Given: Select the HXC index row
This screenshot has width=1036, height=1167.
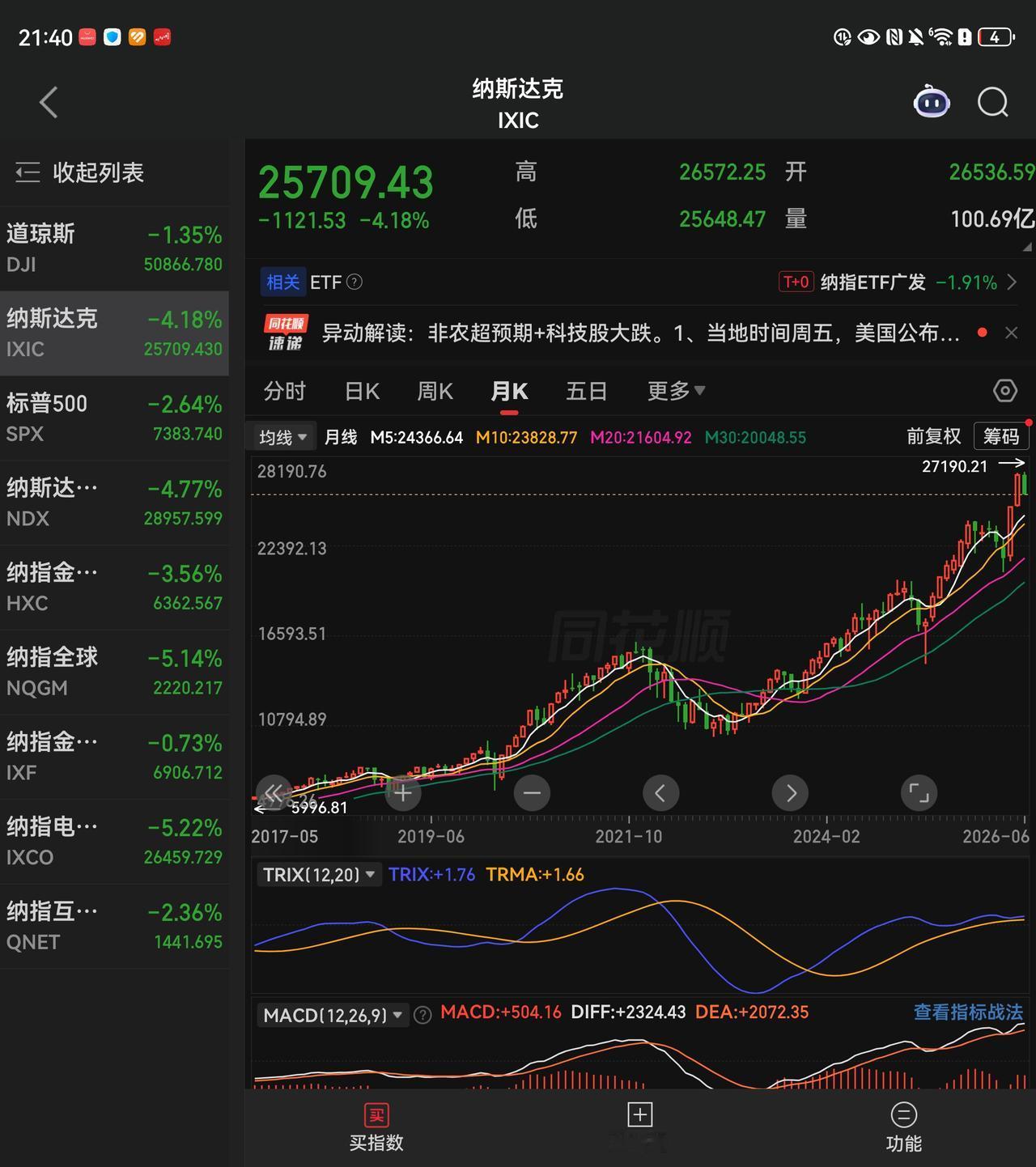Looking at the screenshot, I should (114, 588).
